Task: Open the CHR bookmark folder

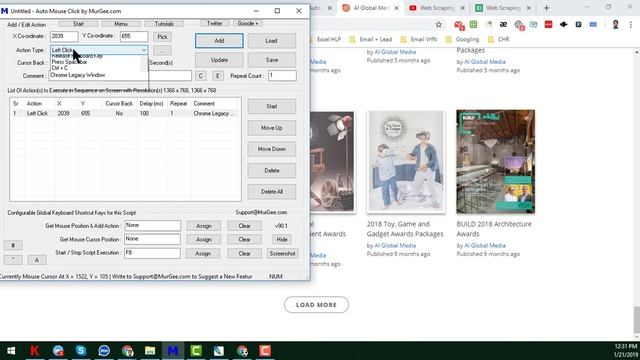Action: (x=499, y=39)
